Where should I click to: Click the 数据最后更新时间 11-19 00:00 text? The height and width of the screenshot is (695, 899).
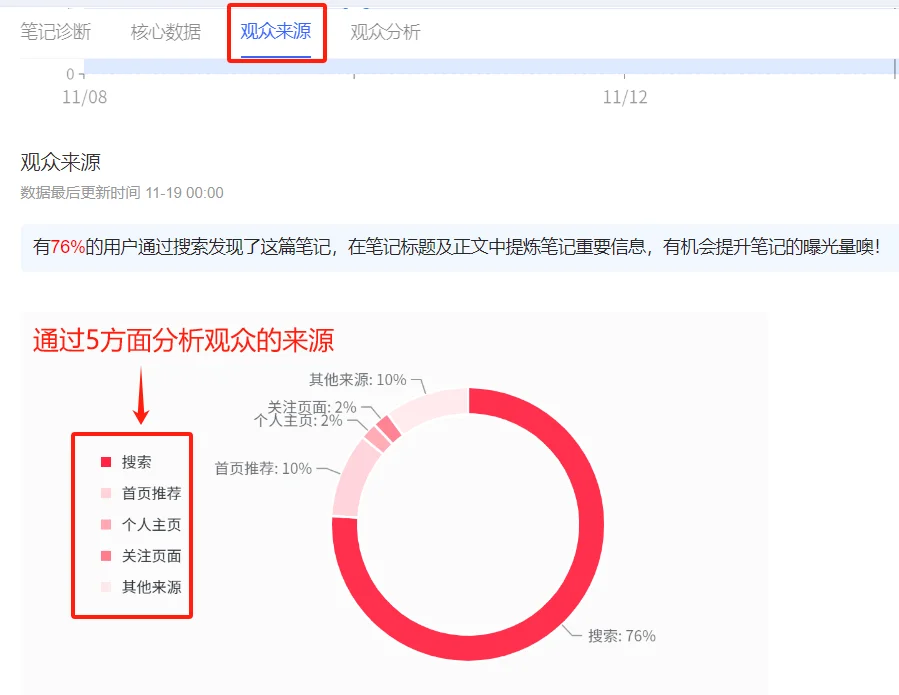coord(122,193)
